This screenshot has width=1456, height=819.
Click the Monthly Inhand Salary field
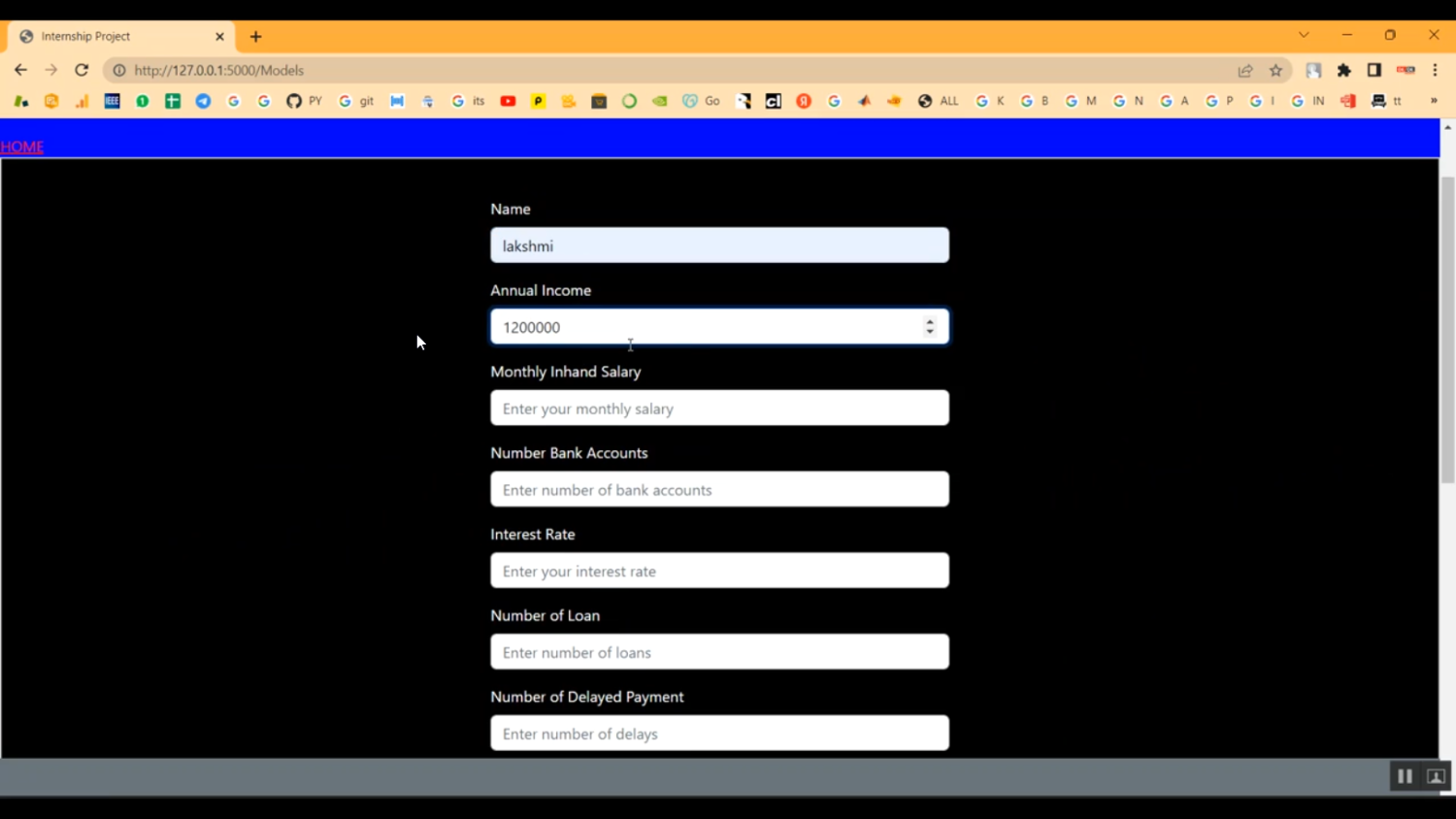tap(719, 409)
